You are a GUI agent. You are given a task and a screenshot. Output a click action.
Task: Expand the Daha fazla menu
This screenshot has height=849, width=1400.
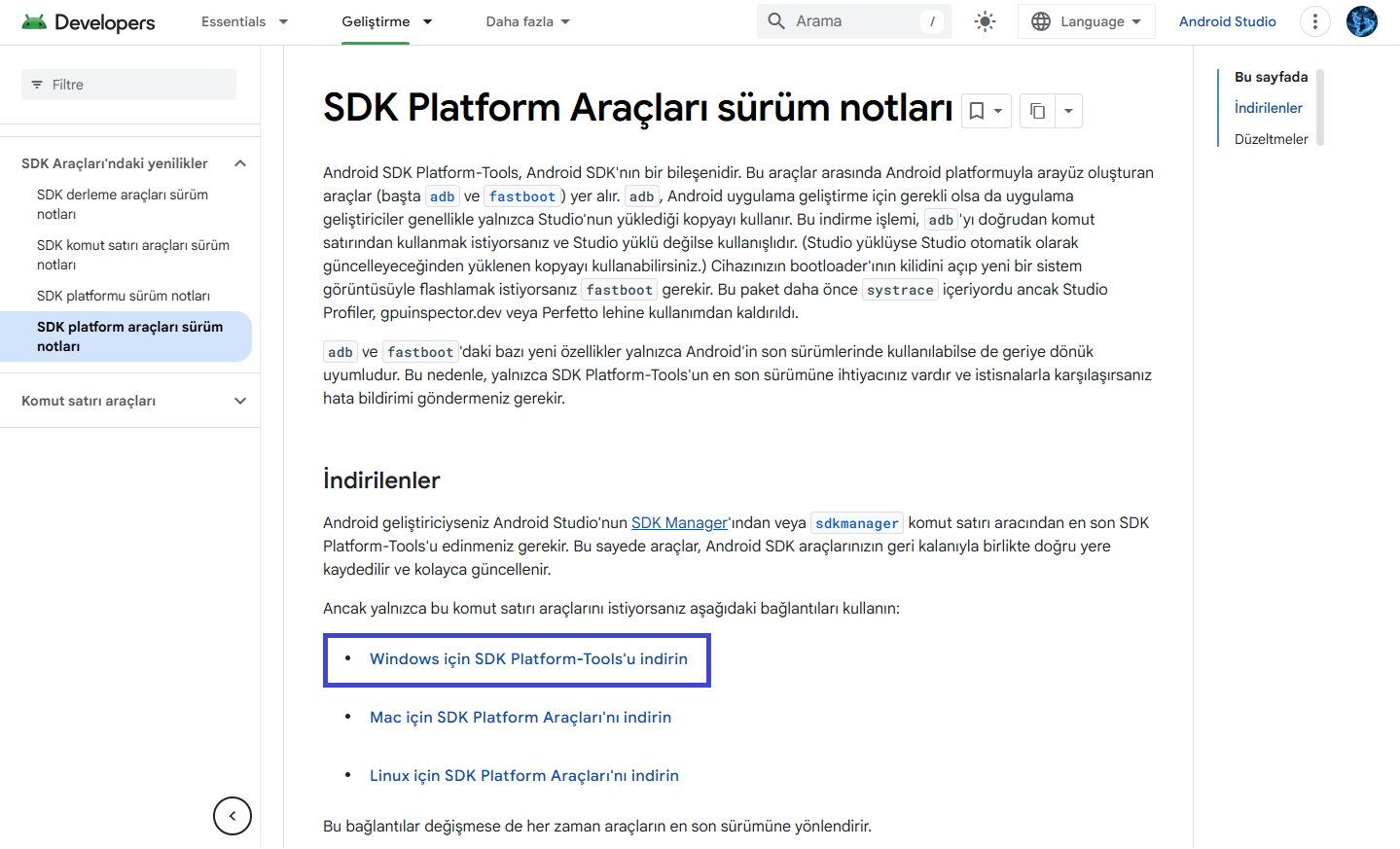point(528,21)
